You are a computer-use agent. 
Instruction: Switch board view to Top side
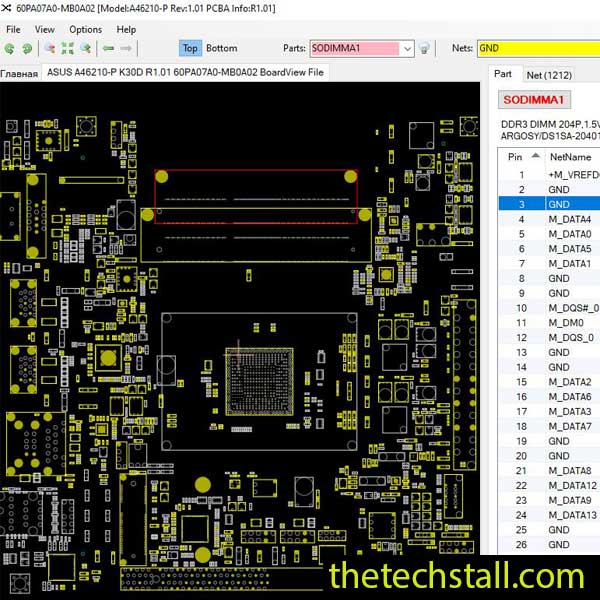tap(190, 48)
